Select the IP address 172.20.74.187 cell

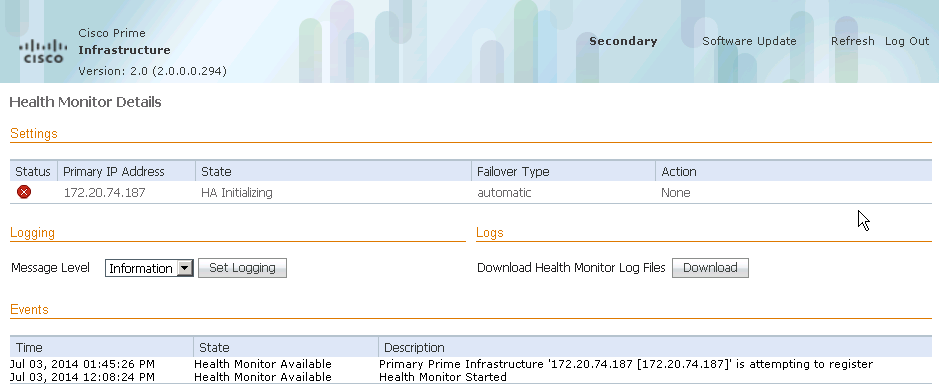[104, 193]
